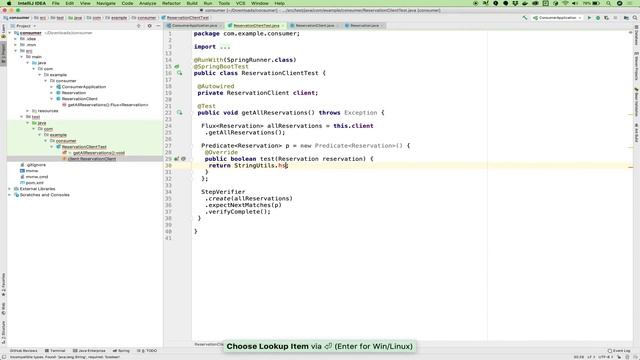Expand the ConsumerApplication class node
Screen dimensions: 640x360
click(x=52, y=87)
